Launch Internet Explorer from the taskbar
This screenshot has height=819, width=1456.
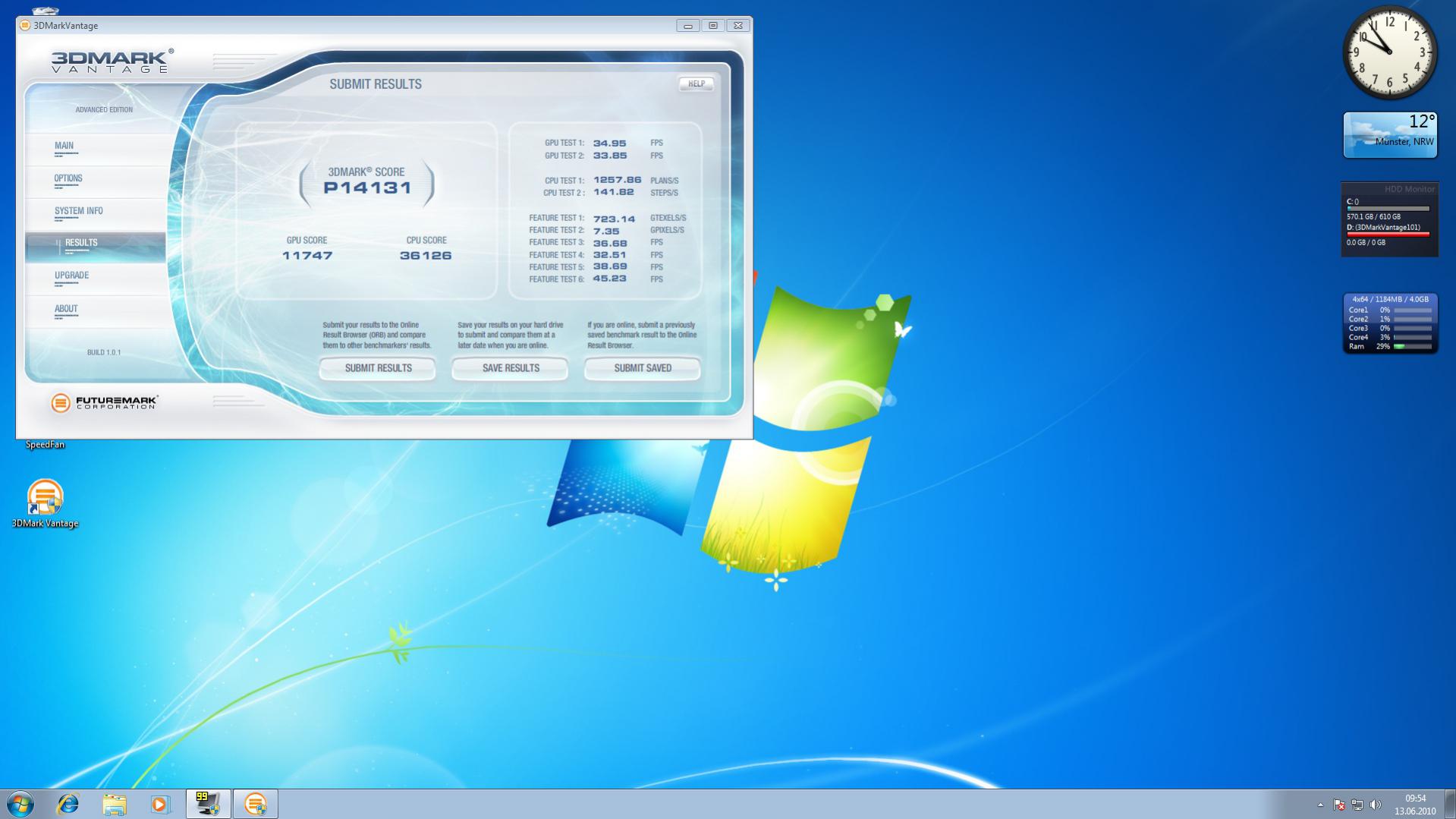pos(68,804)
